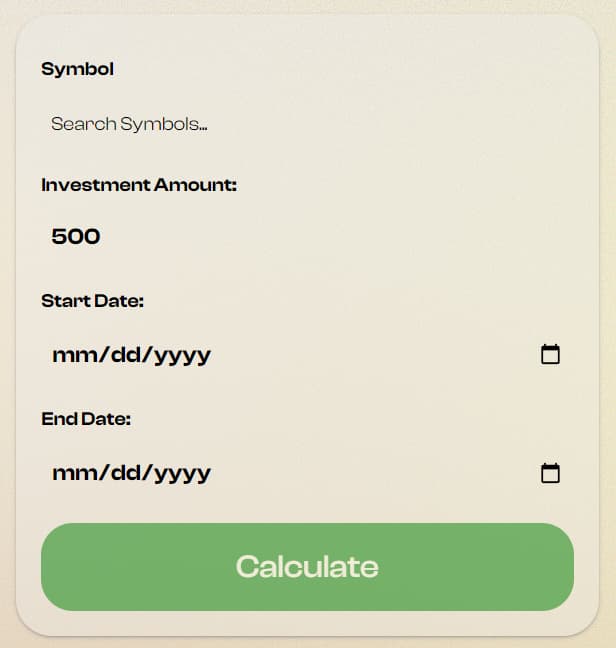Image resolution: width=616 pixels, height=648 pixels.
Task: Click the 500 value in the amount field
Action: pyautogui.click(x=76, y=237)
